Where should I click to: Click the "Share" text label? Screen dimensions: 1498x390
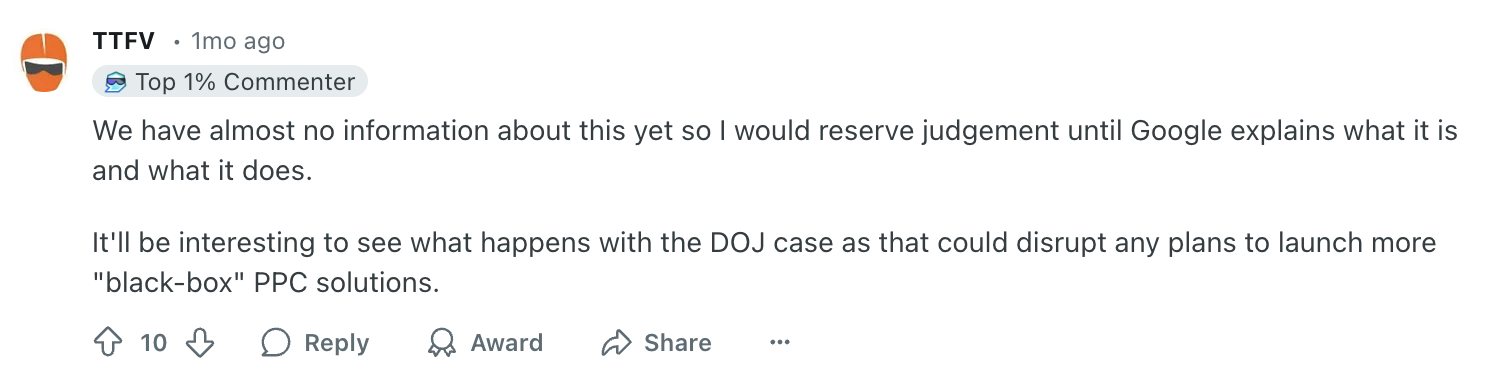678,343
